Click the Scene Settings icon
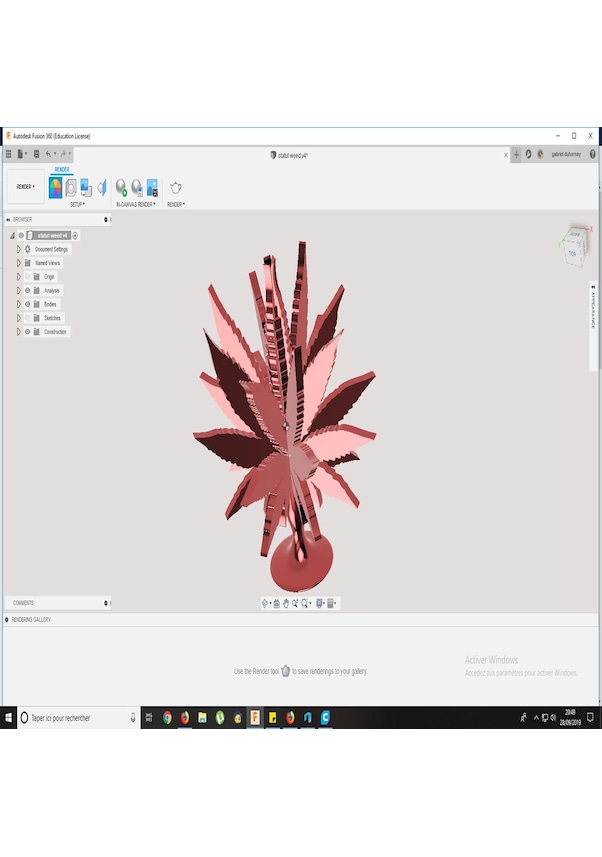 [x=71, y=187]
